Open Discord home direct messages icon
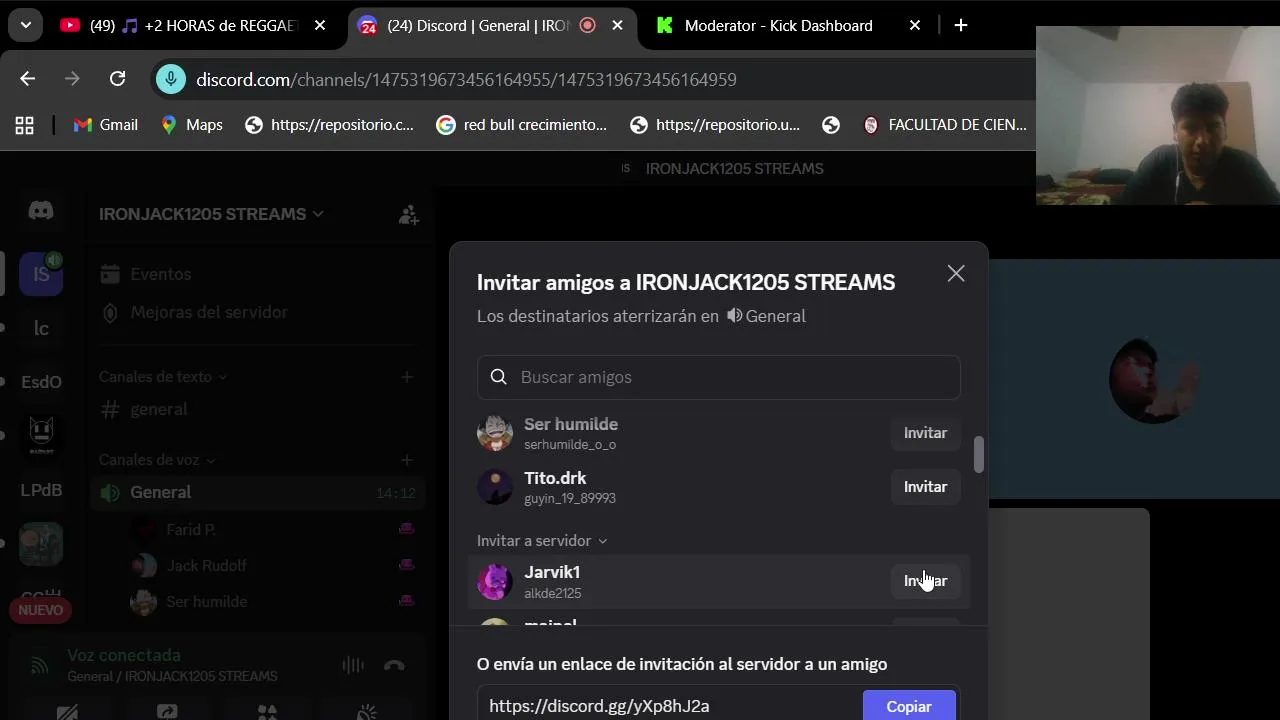The width and height of the screenshot is (1280, 720). click(41, 211)
